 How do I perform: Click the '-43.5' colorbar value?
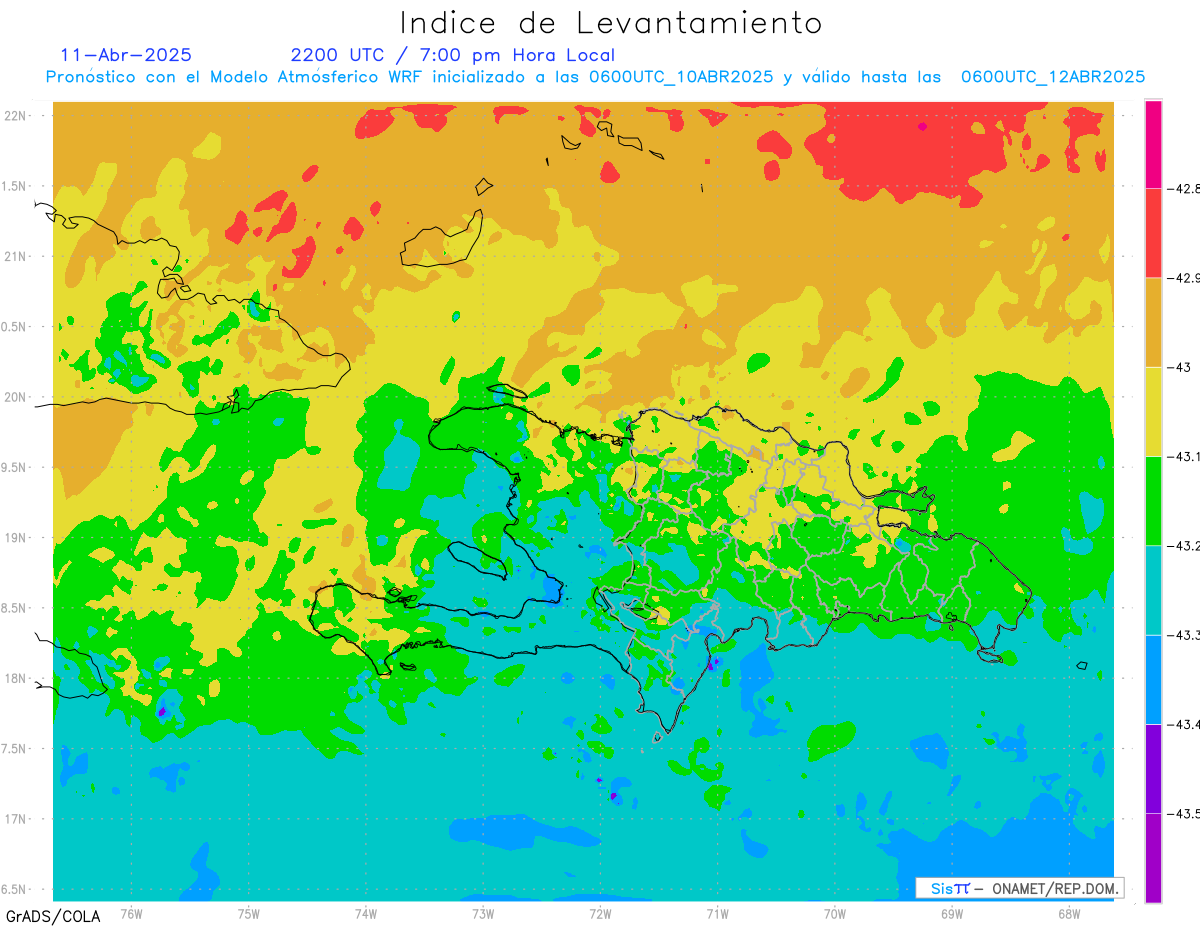tap(1184, 813)
